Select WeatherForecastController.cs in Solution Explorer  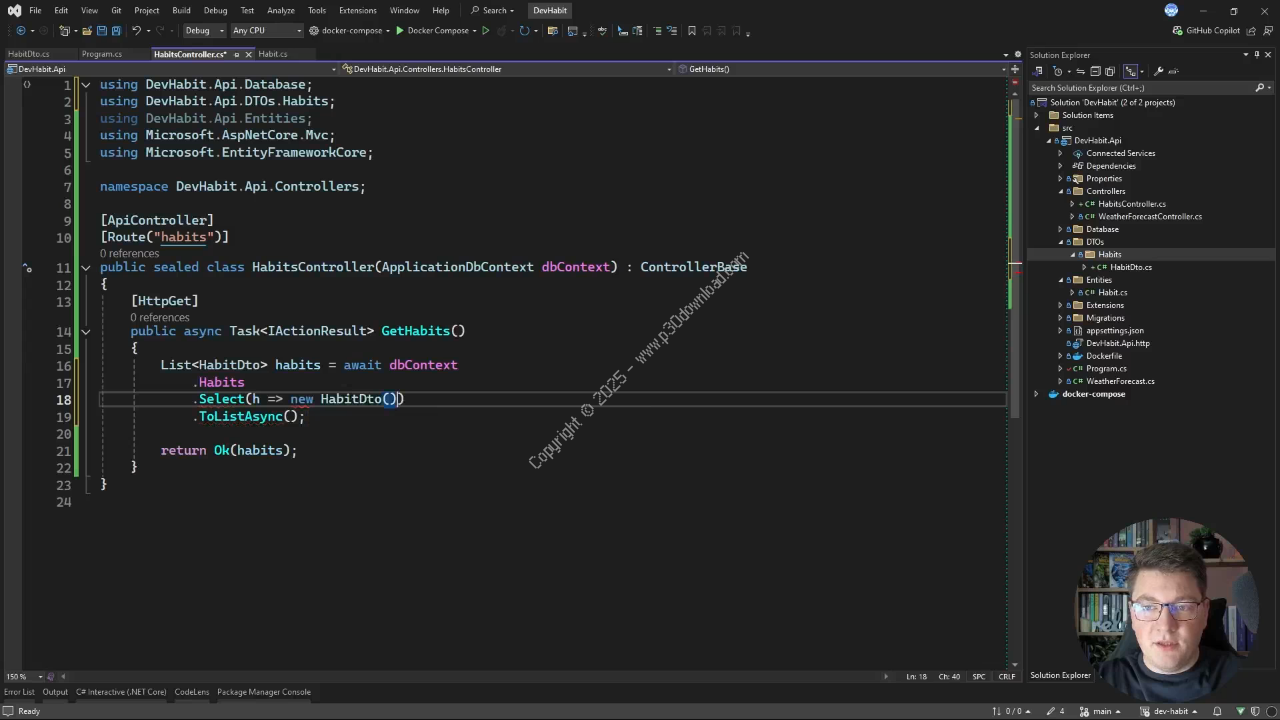[x=1150, y=217]
